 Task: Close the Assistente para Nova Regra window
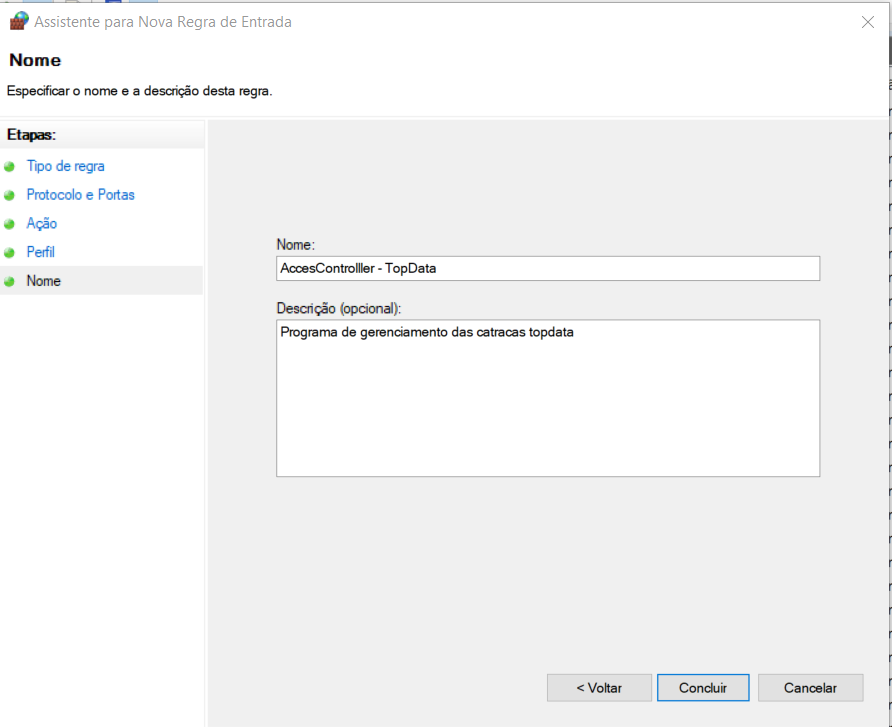[x=867, y=22]
